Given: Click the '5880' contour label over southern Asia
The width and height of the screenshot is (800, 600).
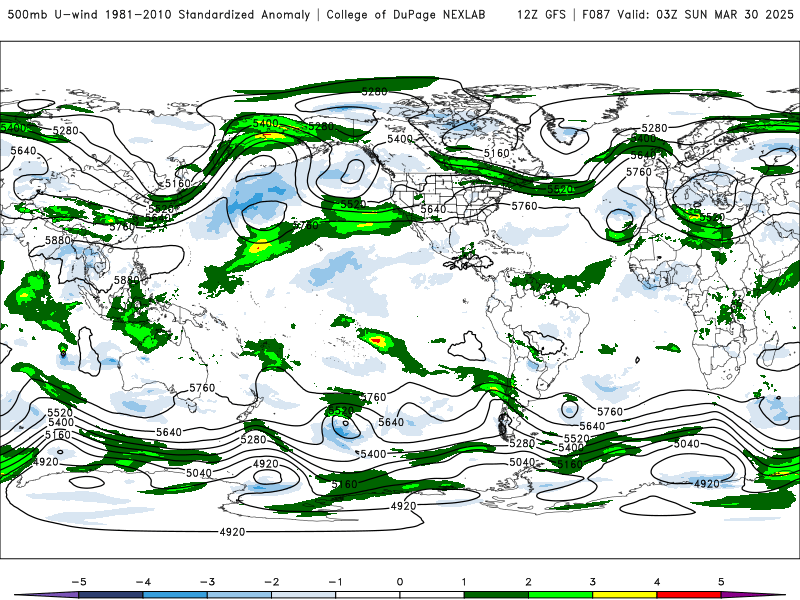Looking at the screenshot, I should [x=58, y=240].
